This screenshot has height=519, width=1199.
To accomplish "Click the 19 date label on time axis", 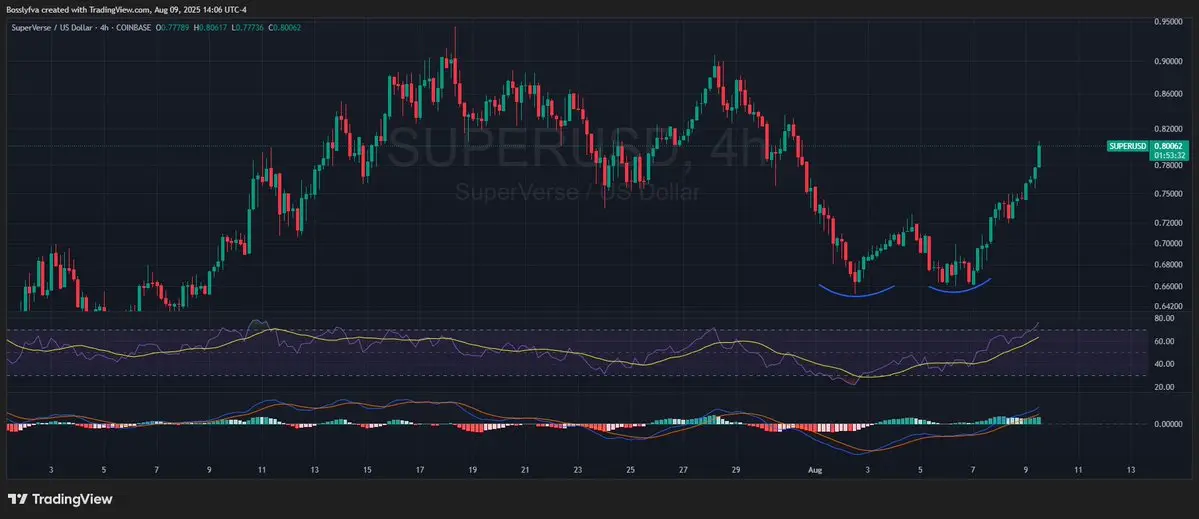I will pos(473,469).
